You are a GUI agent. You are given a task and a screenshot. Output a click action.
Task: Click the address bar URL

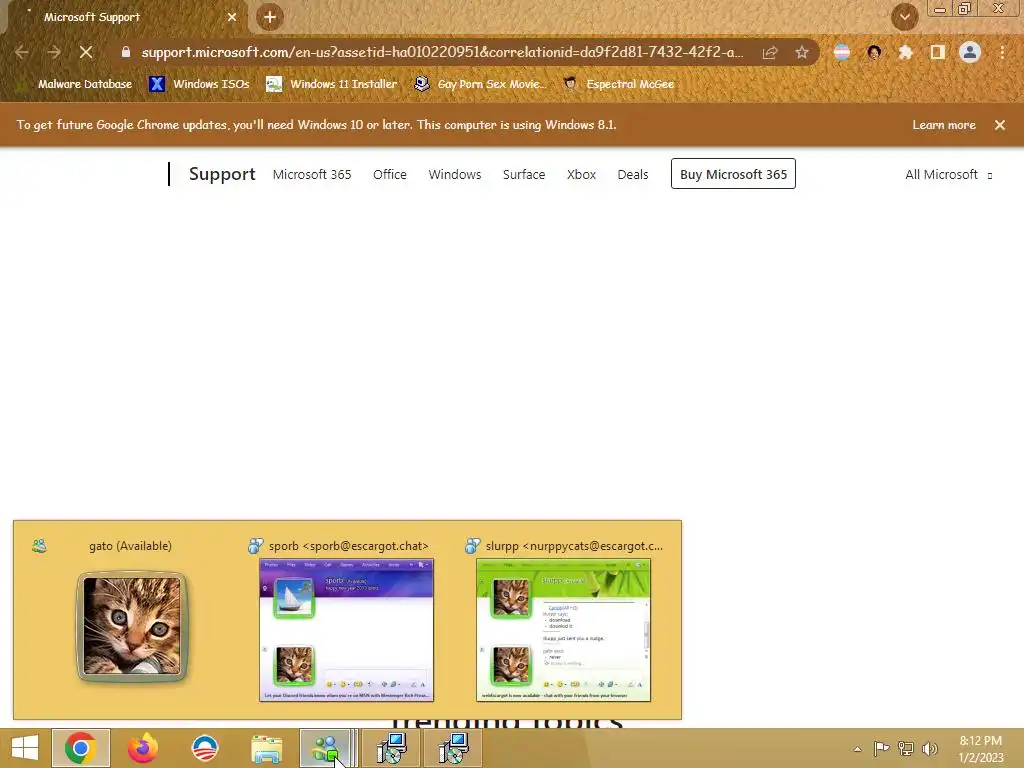pos(442,52)
